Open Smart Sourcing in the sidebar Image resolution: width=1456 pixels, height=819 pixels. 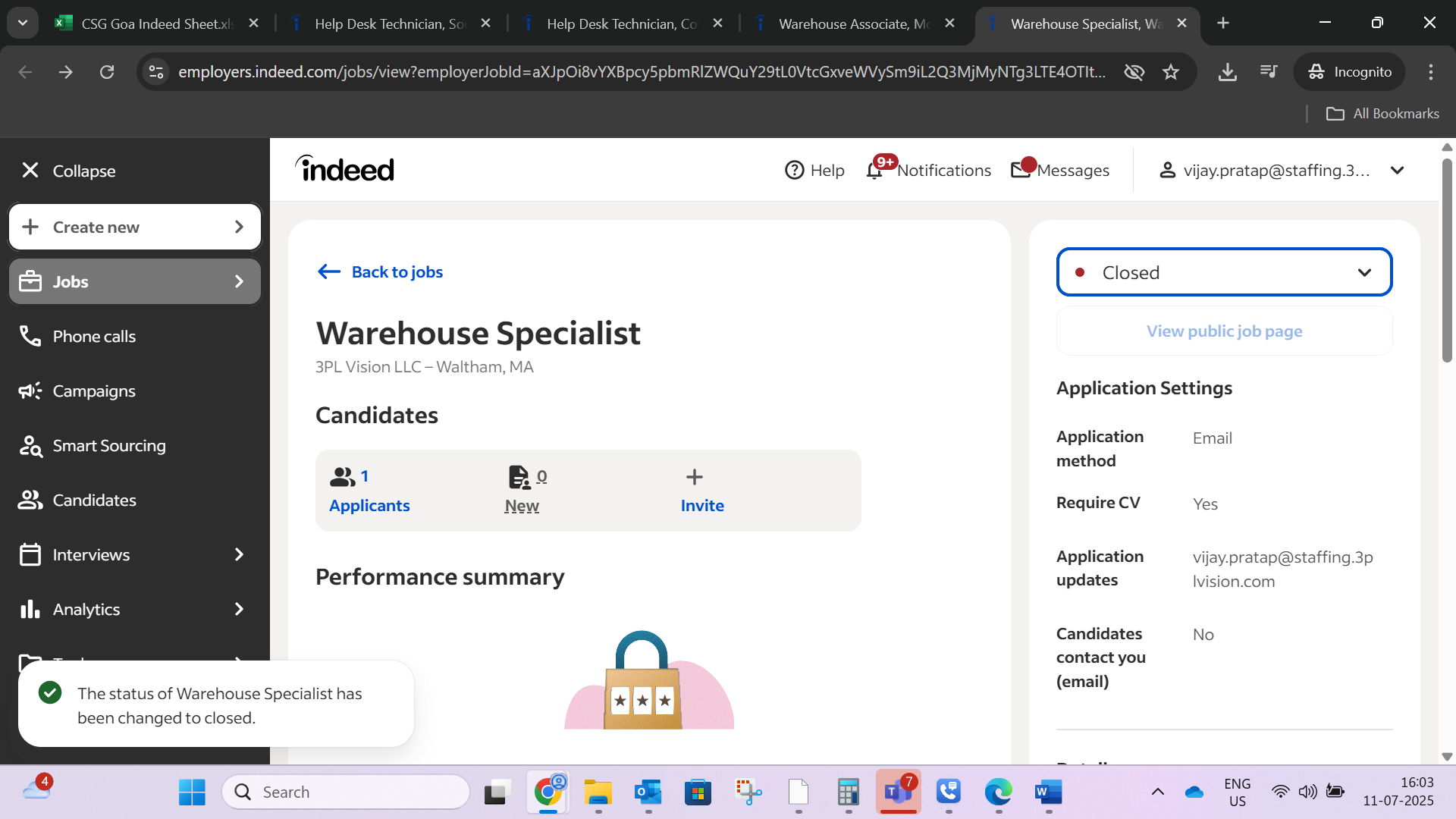click(109, 445)
